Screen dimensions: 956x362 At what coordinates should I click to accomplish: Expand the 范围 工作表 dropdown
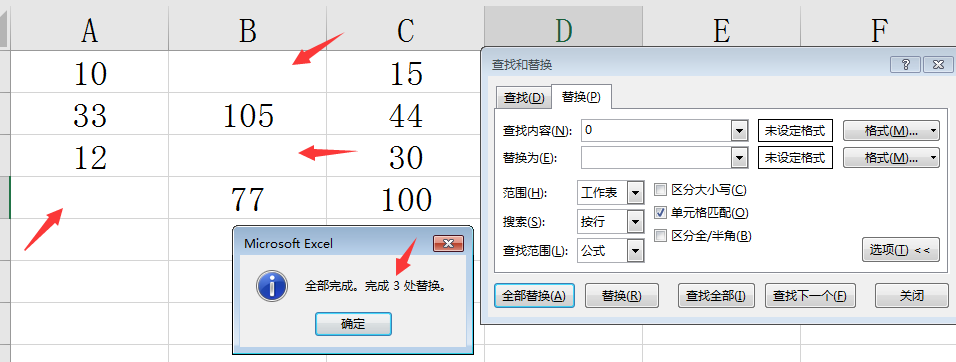coord(636,193)
